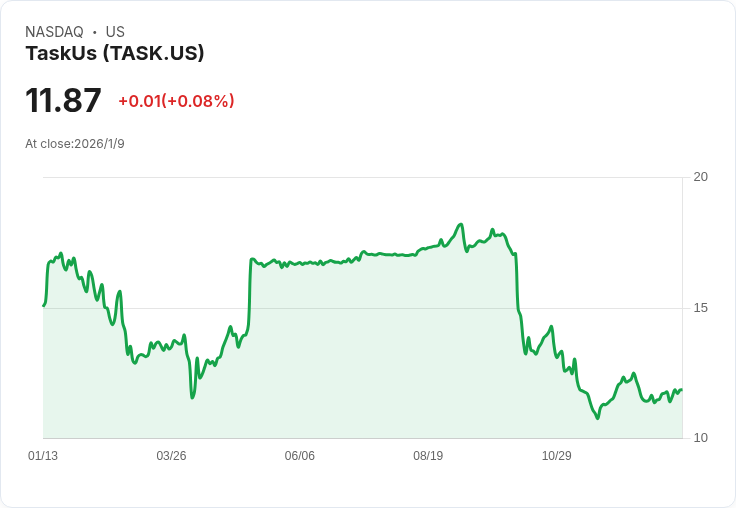Screen dimensions: 736x508
Task: Click the 10 y-axis price label
Action: point(700,438)
